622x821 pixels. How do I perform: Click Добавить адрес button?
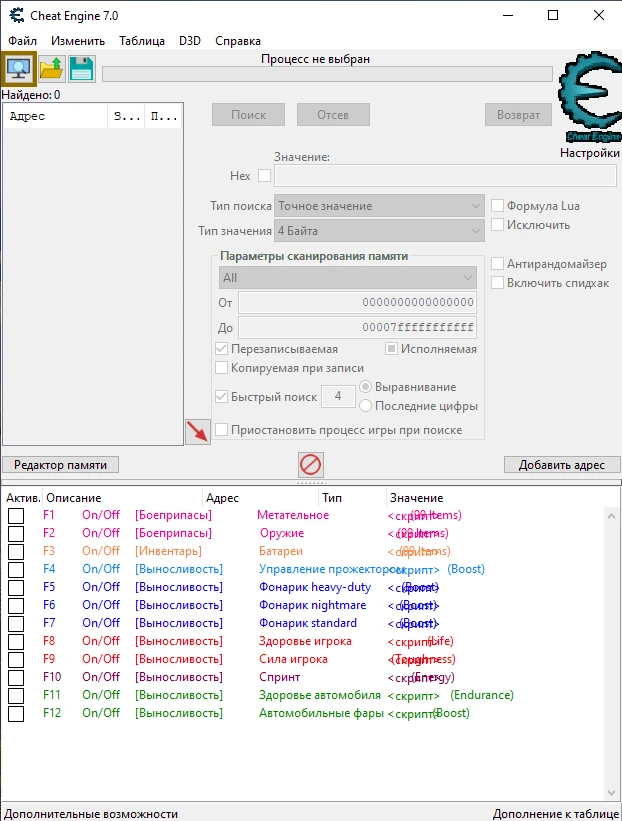pos(562,464)
